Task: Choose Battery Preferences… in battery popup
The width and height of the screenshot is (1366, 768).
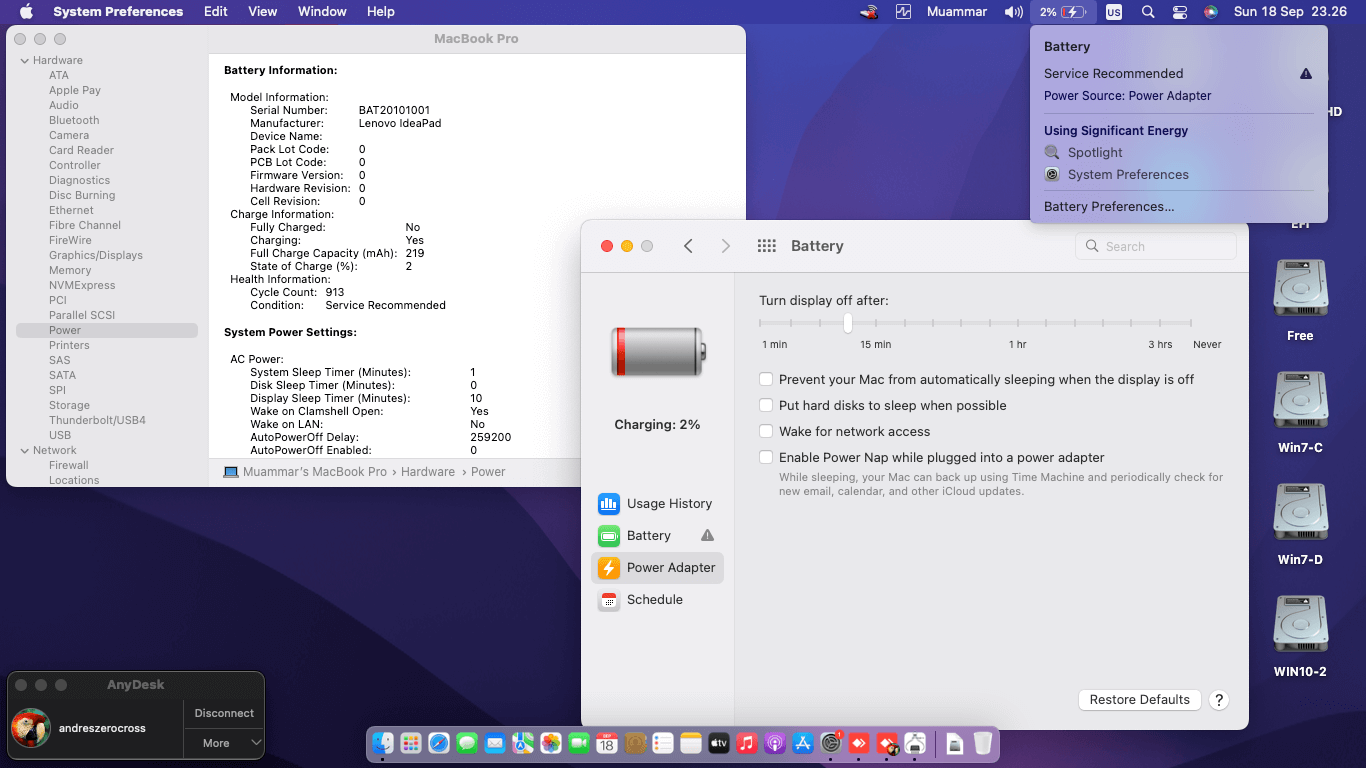Action: [1109, 207]
